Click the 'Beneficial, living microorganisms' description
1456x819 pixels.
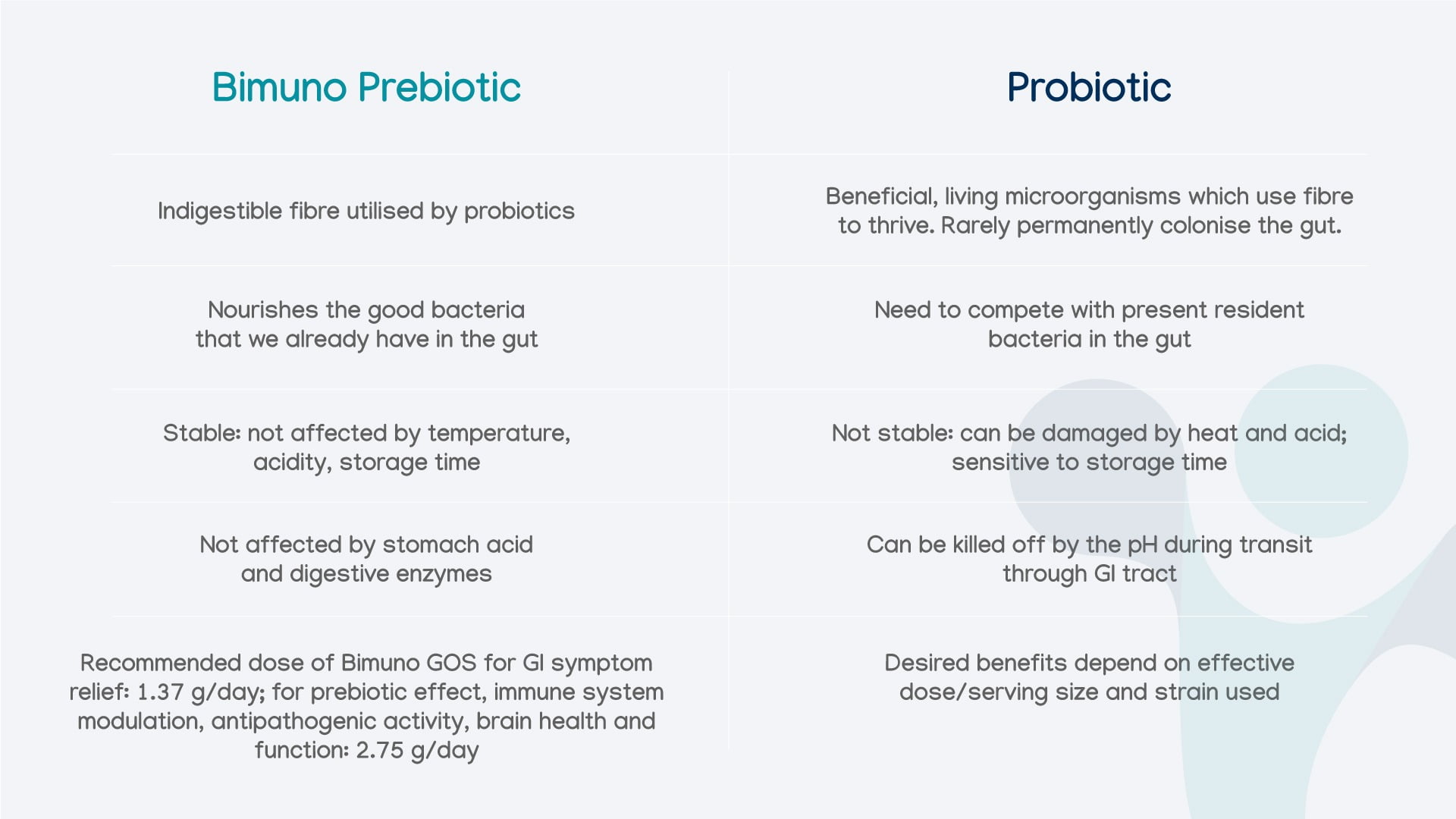1089,211
